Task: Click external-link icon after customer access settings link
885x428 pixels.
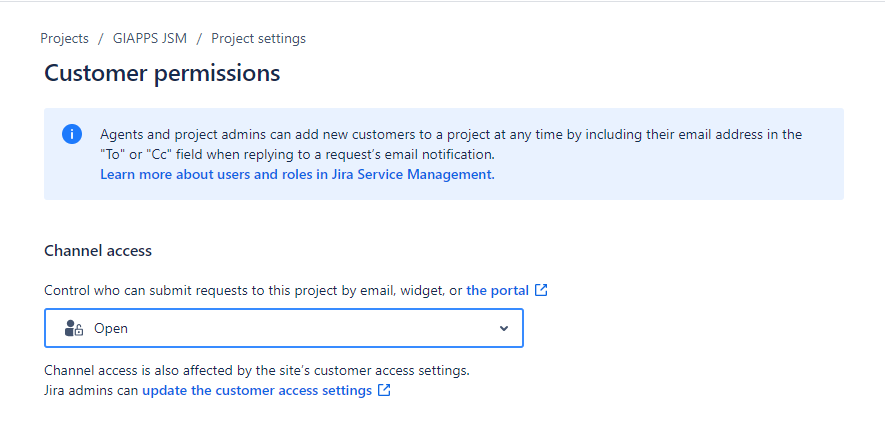Action: tap(384, 391)
